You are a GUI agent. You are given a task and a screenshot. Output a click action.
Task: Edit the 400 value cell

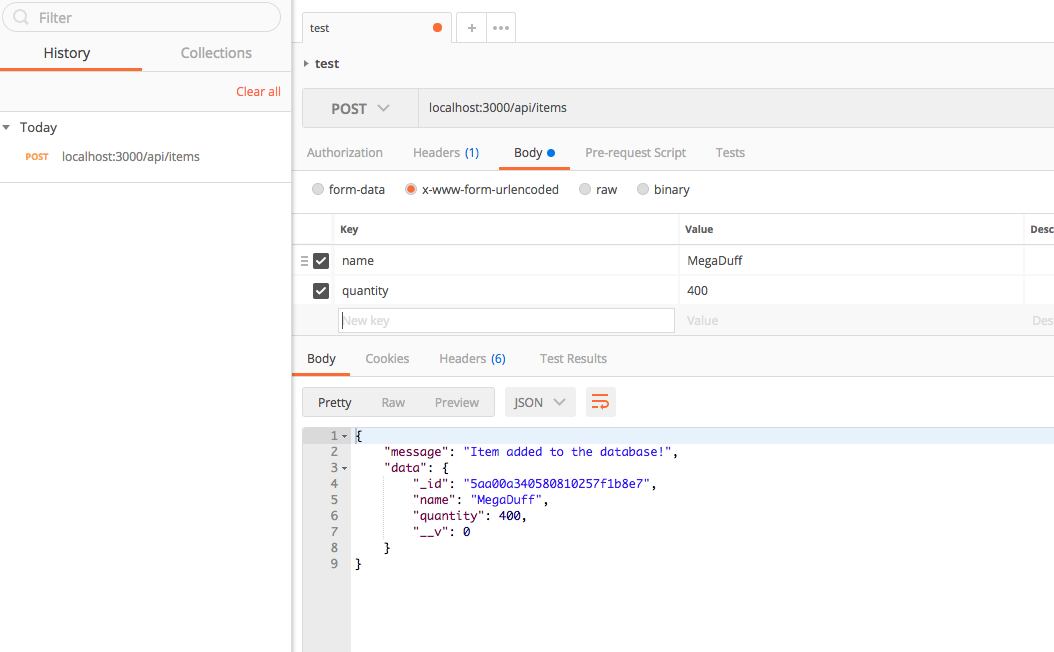[x=851, y=290]
